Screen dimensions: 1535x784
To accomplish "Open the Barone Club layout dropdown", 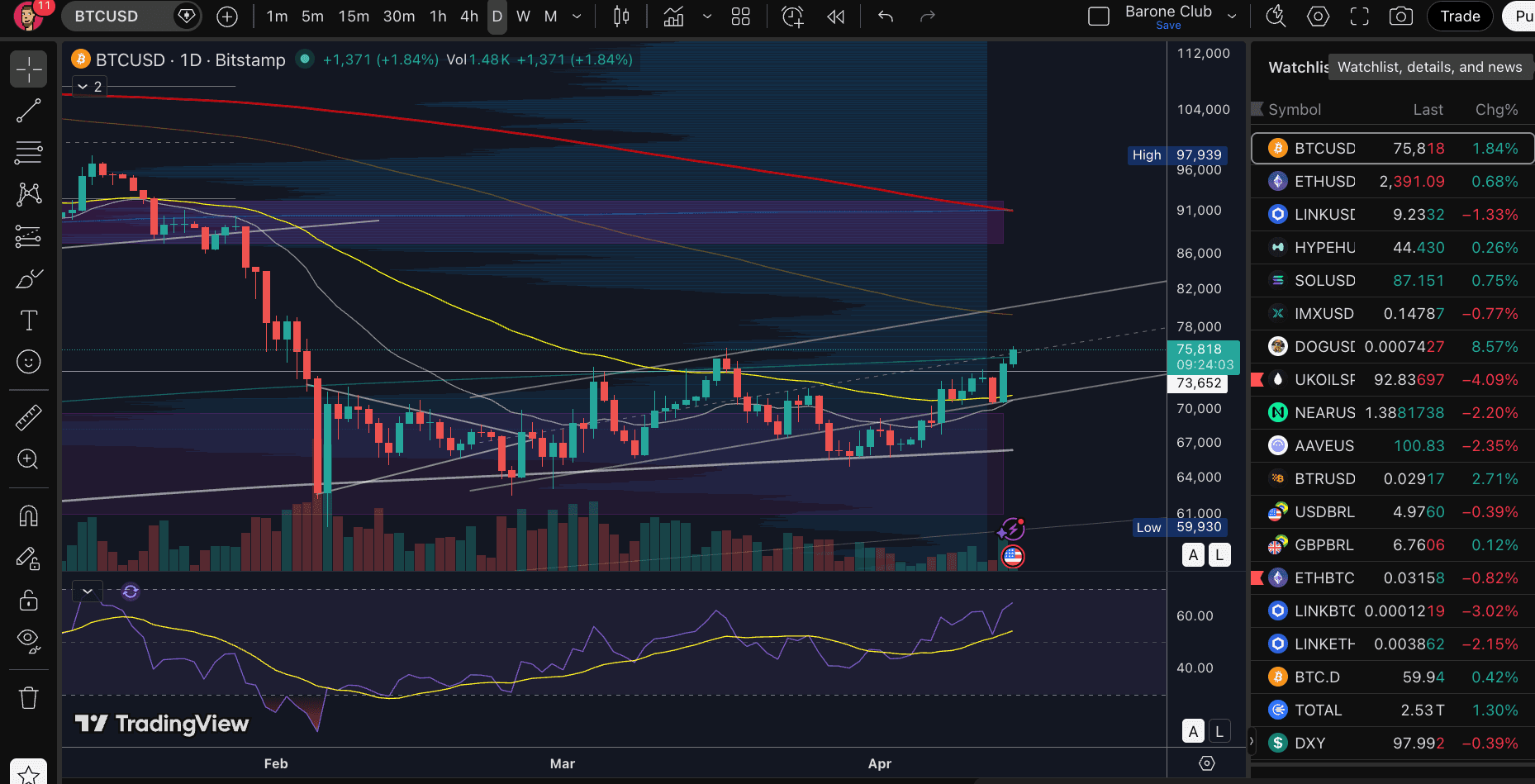I will click(x=1232, y=17).
